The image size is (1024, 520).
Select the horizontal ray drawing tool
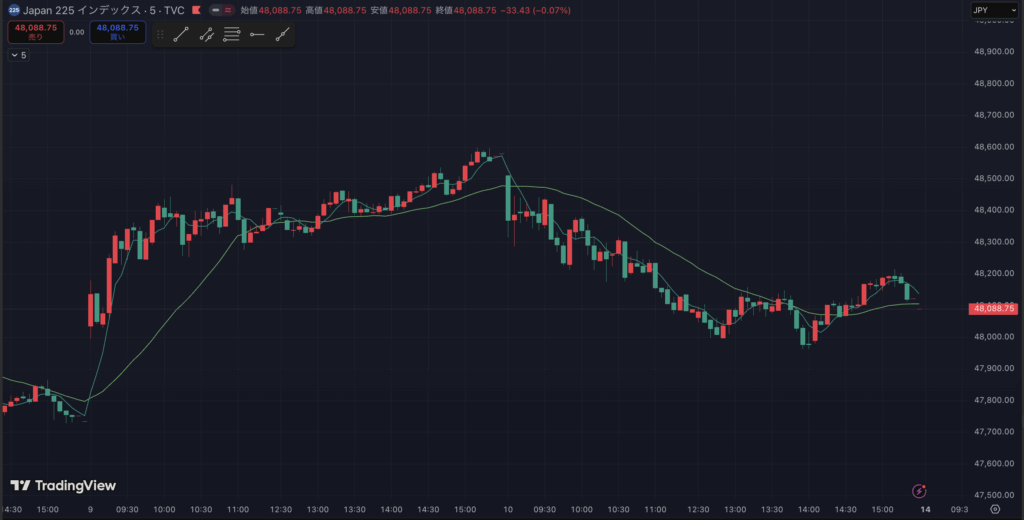click(x=257, y=34)
